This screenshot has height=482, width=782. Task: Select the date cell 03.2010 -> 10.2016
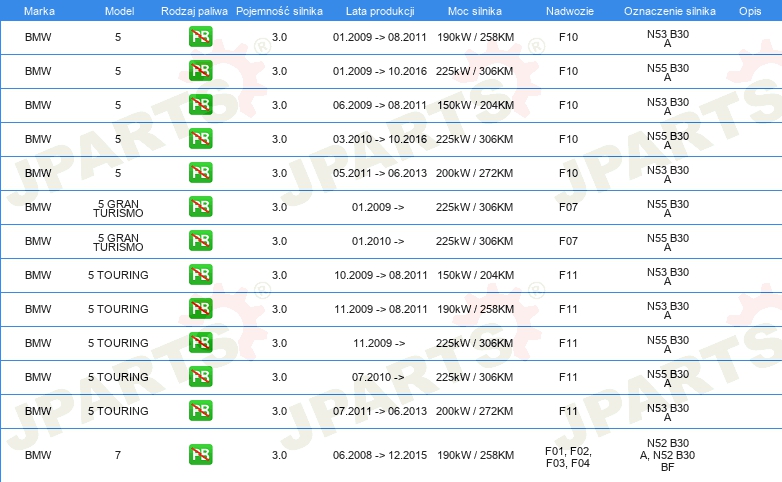point(380,139)
